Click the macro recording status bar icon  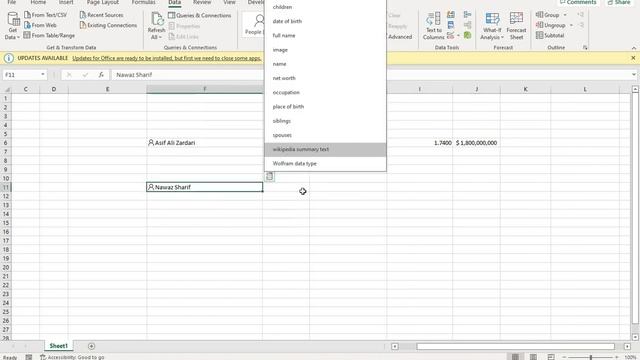point(29,357)
